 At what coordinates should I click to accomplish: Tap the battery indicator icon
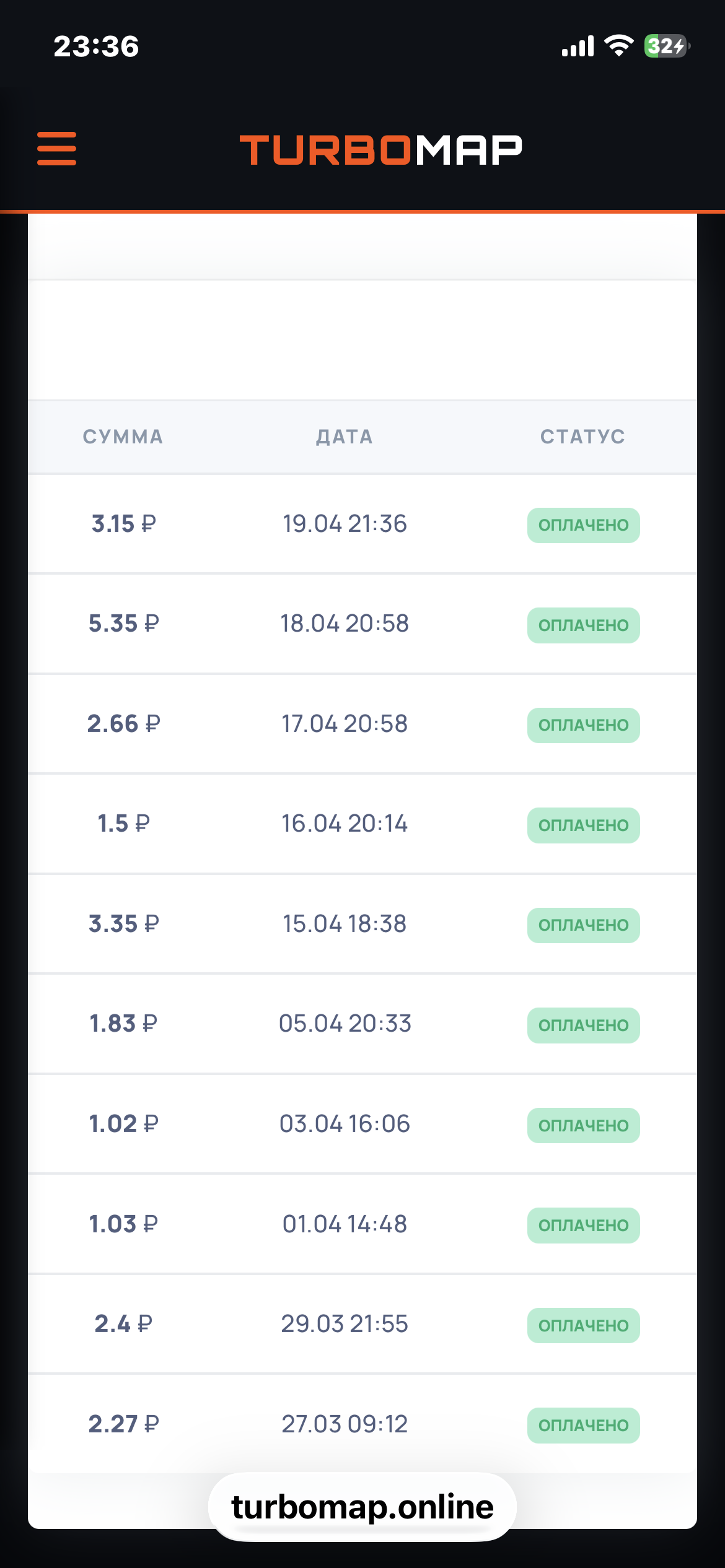pos(667,46)
